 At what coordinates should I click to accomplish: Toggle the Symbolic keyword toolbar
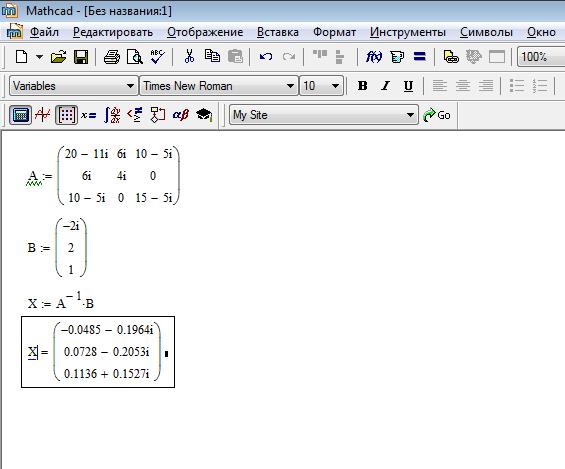(204, 115)
